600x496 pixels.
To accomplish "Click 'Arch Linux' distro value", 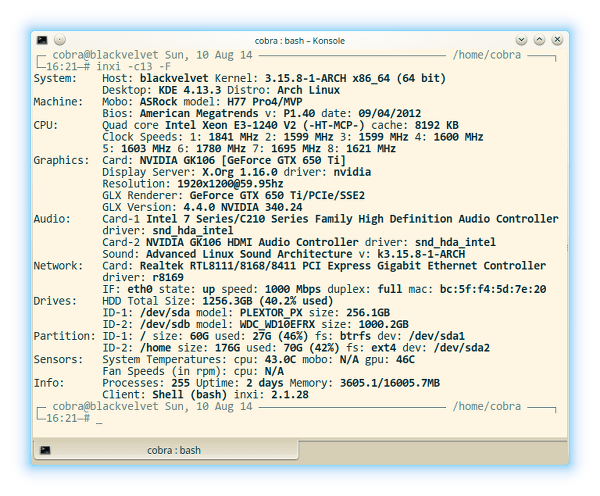I will [x=308, y=90].
